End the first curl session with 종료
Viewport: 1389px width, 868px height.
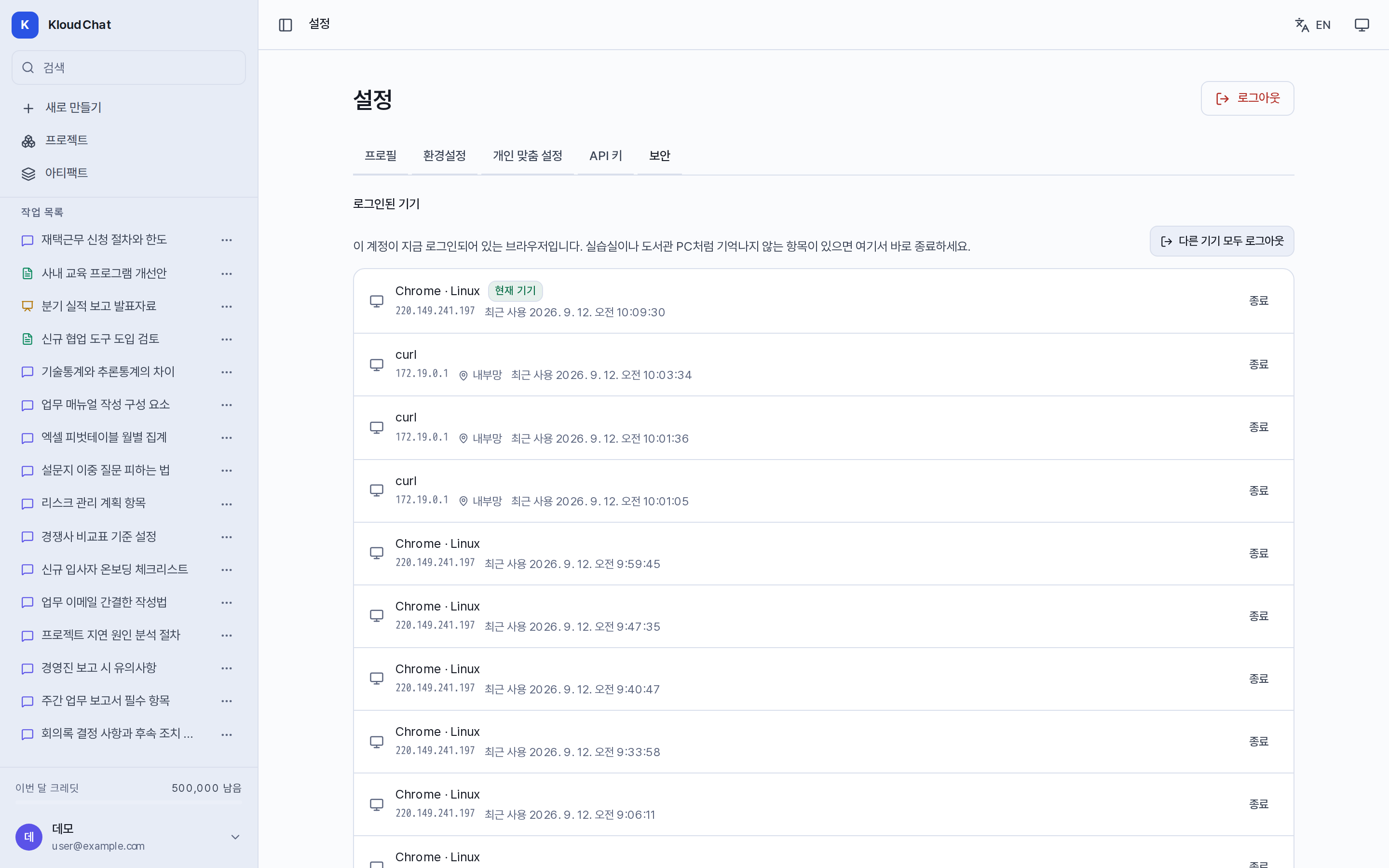pos(1258,365)
